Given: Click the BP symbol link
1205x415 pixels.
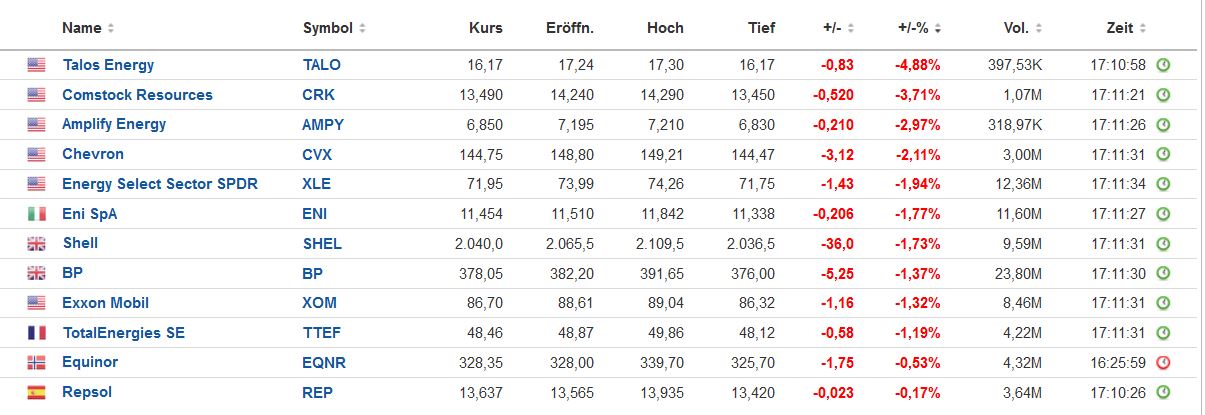Looking at the screenshot, I should click(x=312, y=273).
